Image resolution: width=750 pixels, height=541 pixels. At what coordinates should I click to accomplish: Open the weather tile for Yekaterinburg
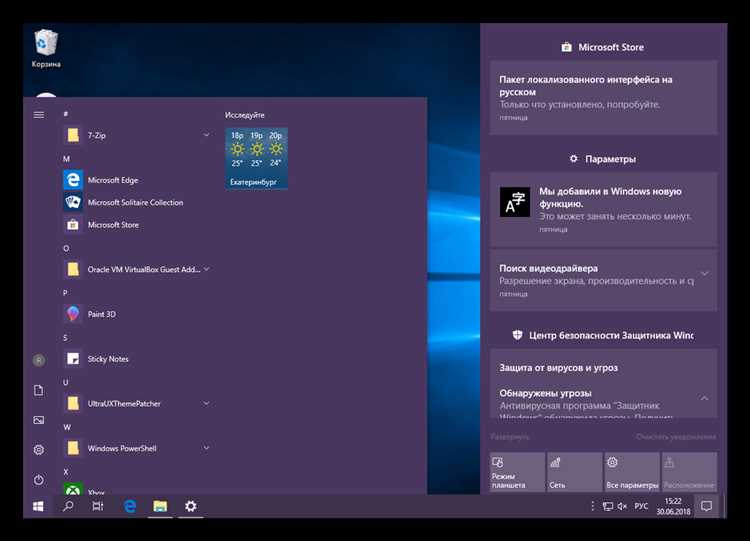(x=256, y=158)
